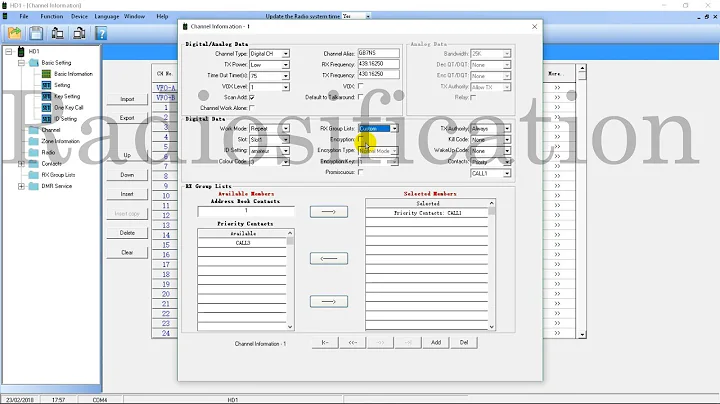Viewport: 720px width, 404px height.
Task: Select VFO-A row in channel list
Action: point(166,88)
